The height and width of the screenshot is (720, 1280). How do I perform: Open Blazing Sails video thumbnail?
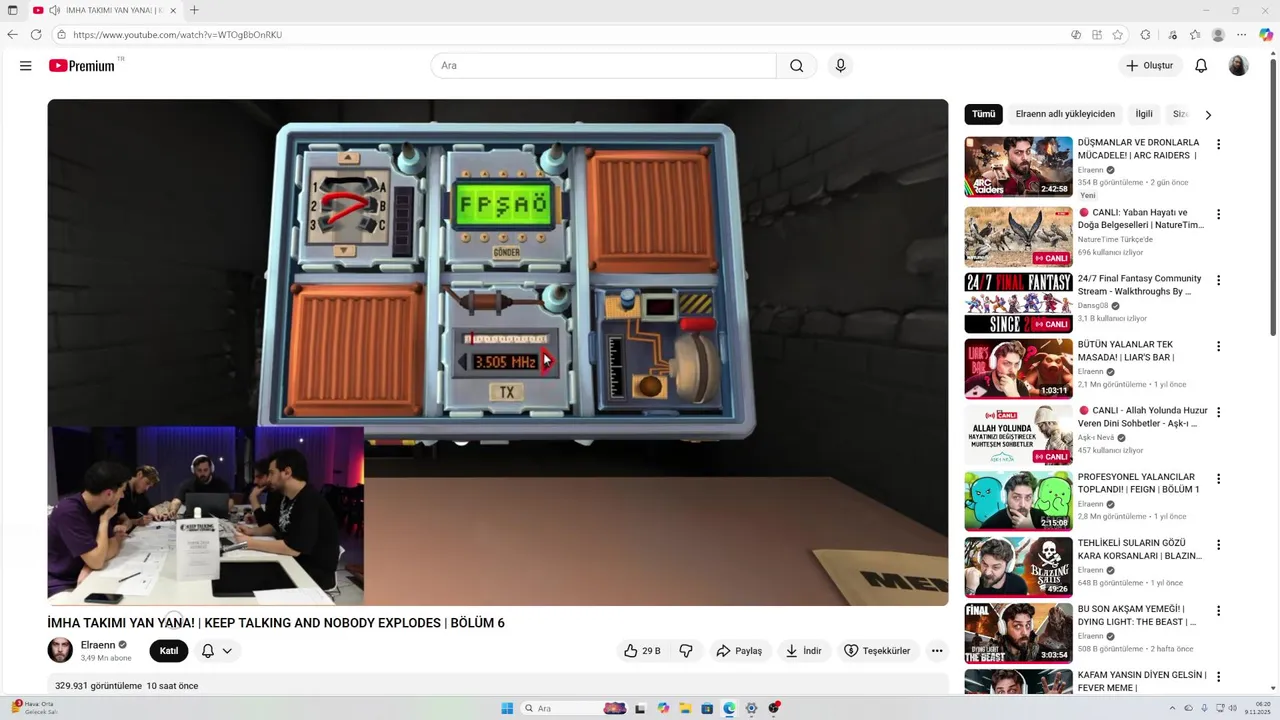click(1018, 566)
